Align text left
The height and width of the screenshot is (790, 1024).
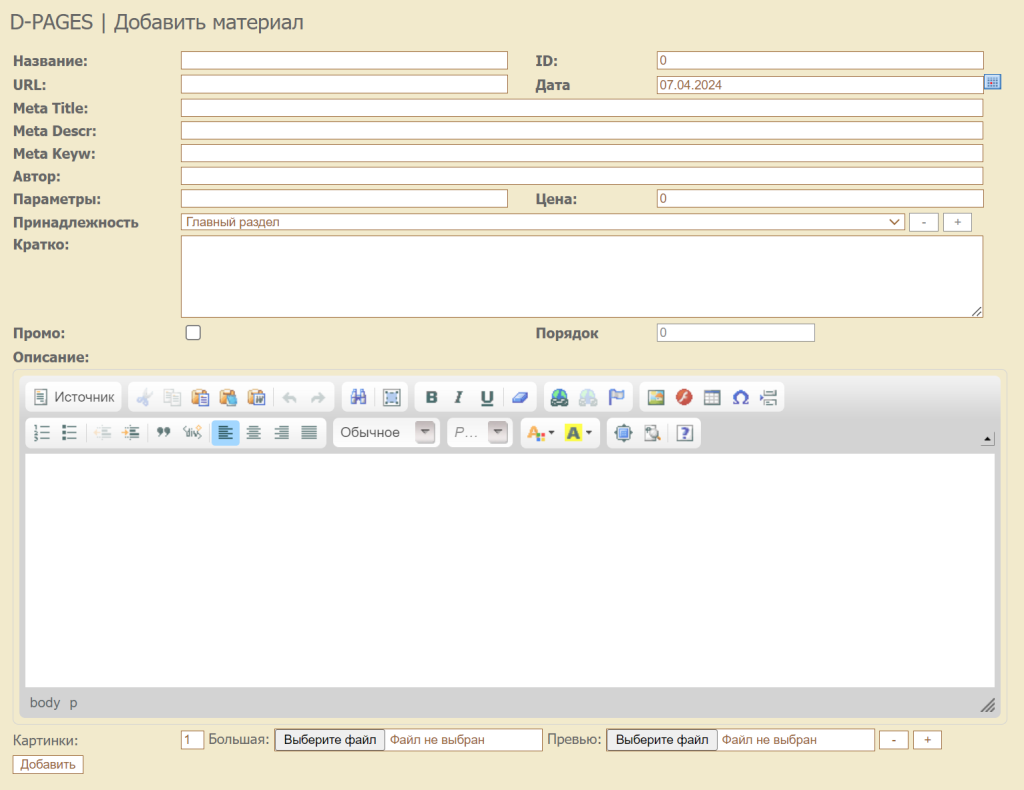coord(225,432)
